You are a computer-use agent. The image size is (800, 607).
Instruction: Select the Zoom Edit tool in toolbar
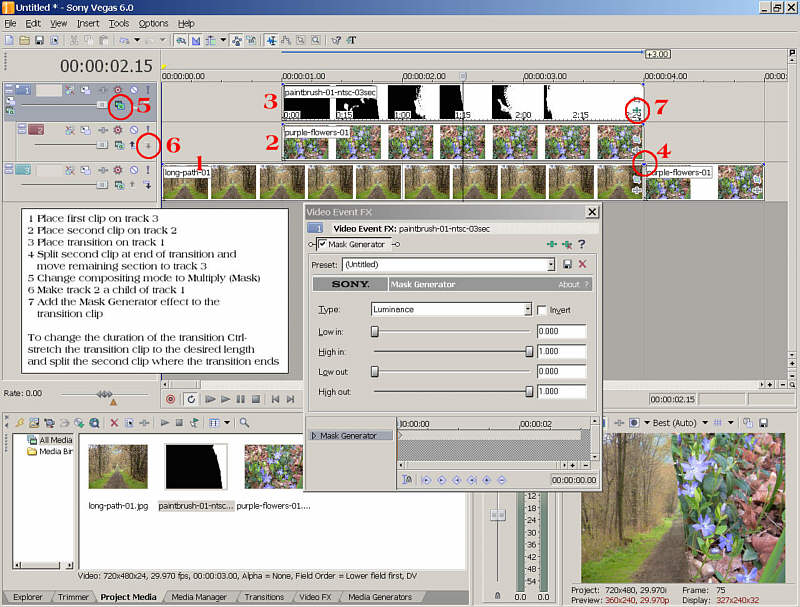click(316, 40)
